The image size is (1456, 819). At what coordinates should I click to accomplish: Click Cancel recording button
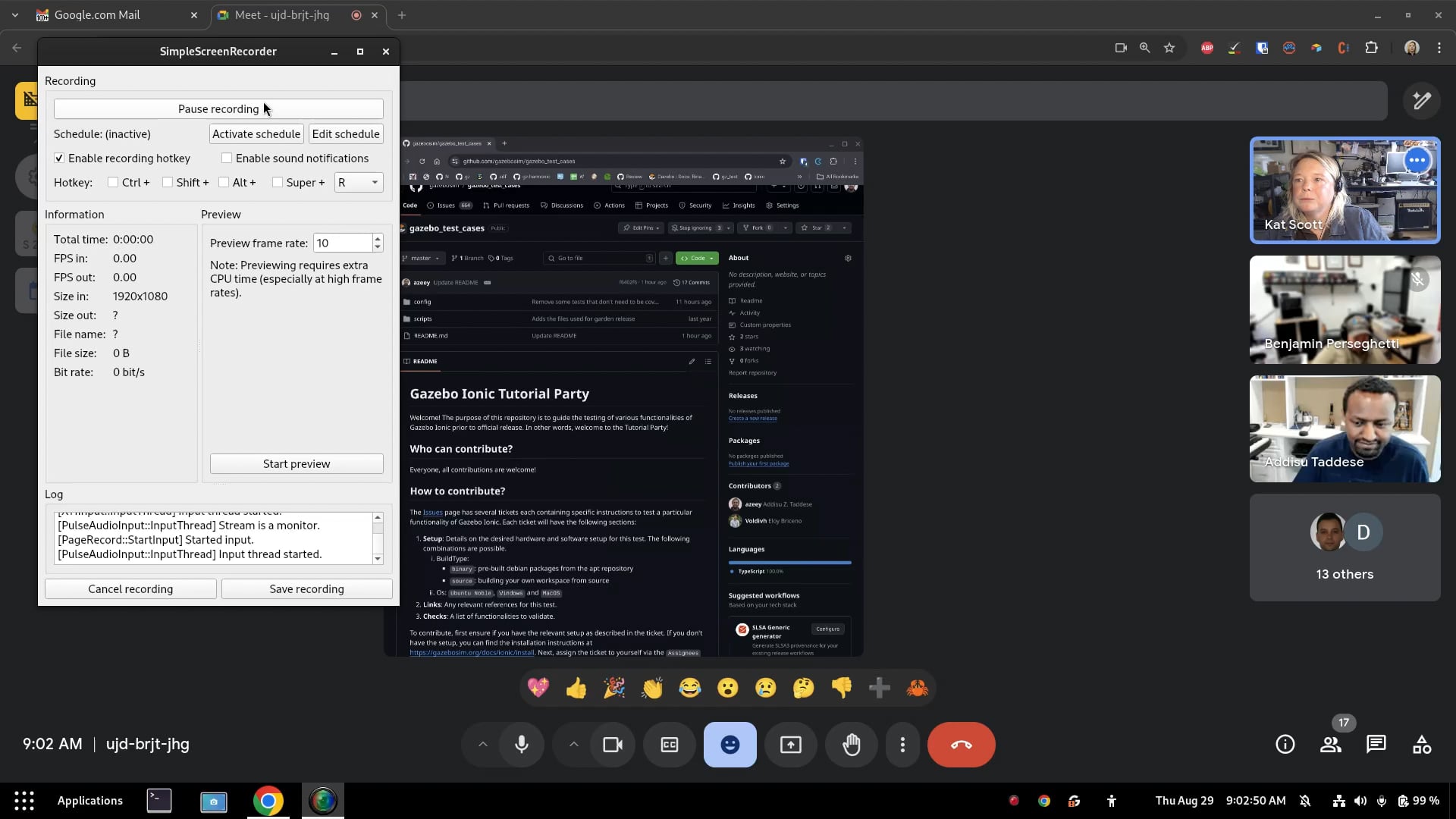(x=130, y=589)
